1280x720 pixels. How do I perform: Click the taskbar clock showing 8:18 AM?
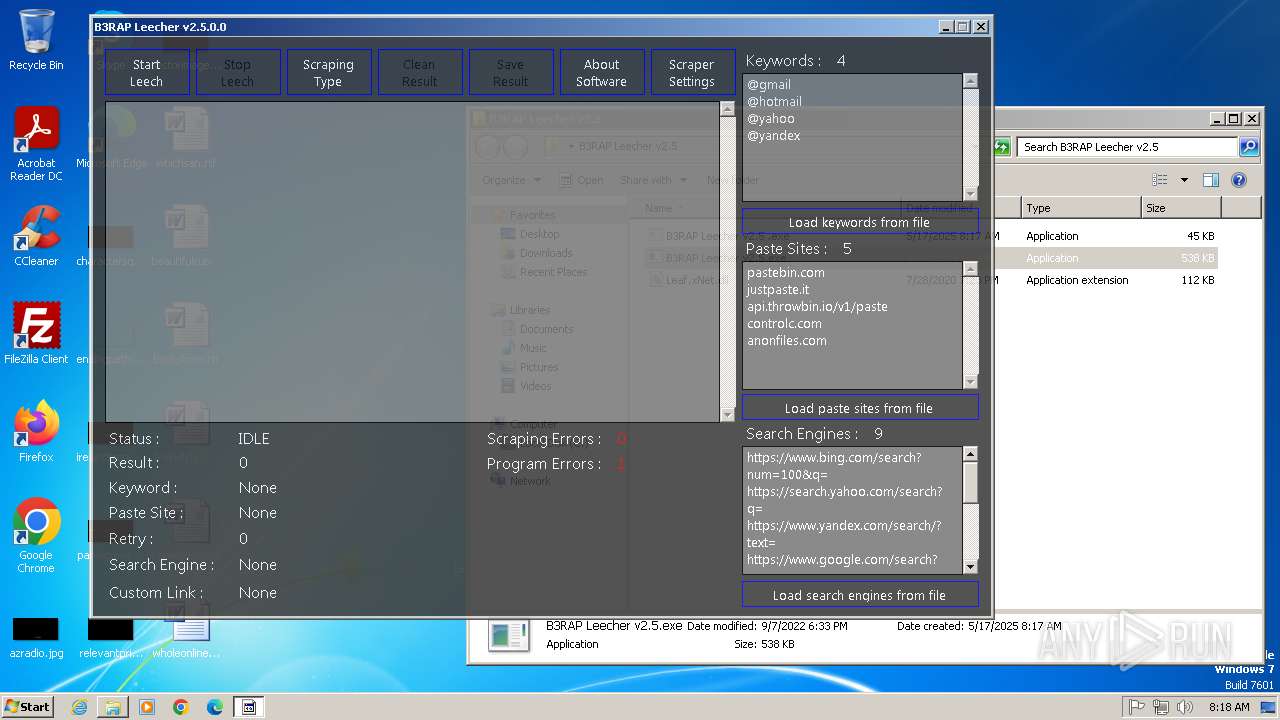point(1229,707)
